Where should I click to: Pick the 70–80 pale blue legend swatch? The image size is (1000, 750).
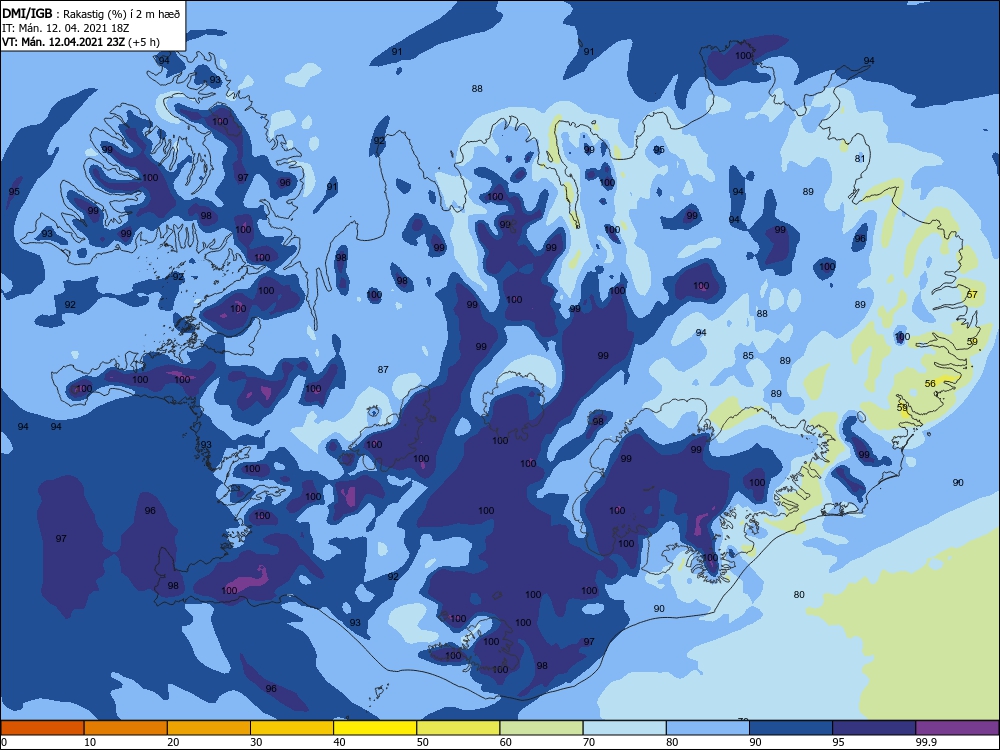624,728
